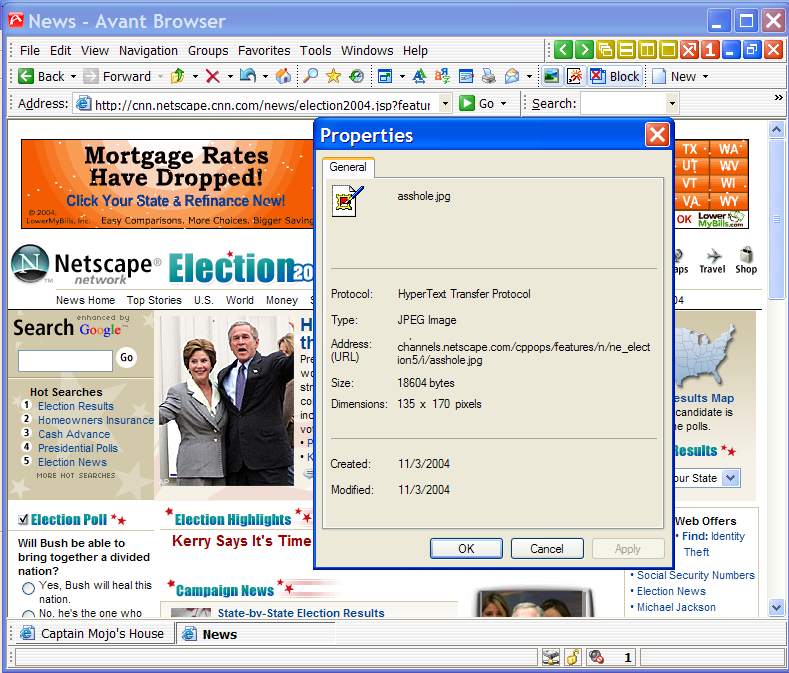Open the Search magnifier icon
789x673 pixels.
coord(310,76)
